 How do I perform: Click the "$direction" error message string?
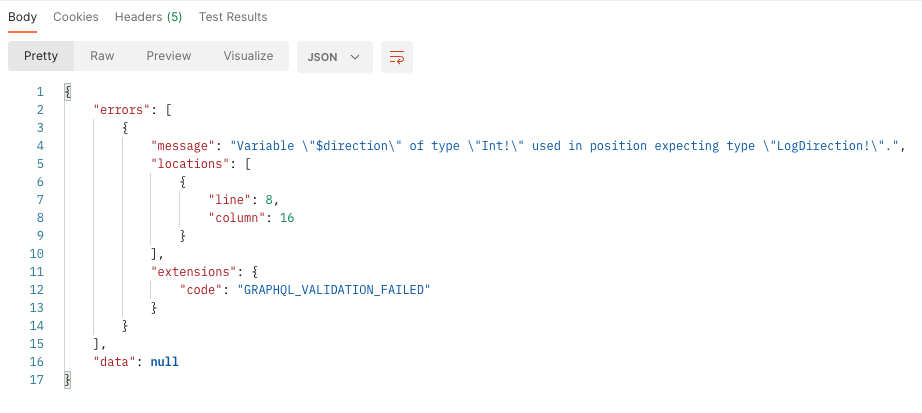click(x=566, y=145)
